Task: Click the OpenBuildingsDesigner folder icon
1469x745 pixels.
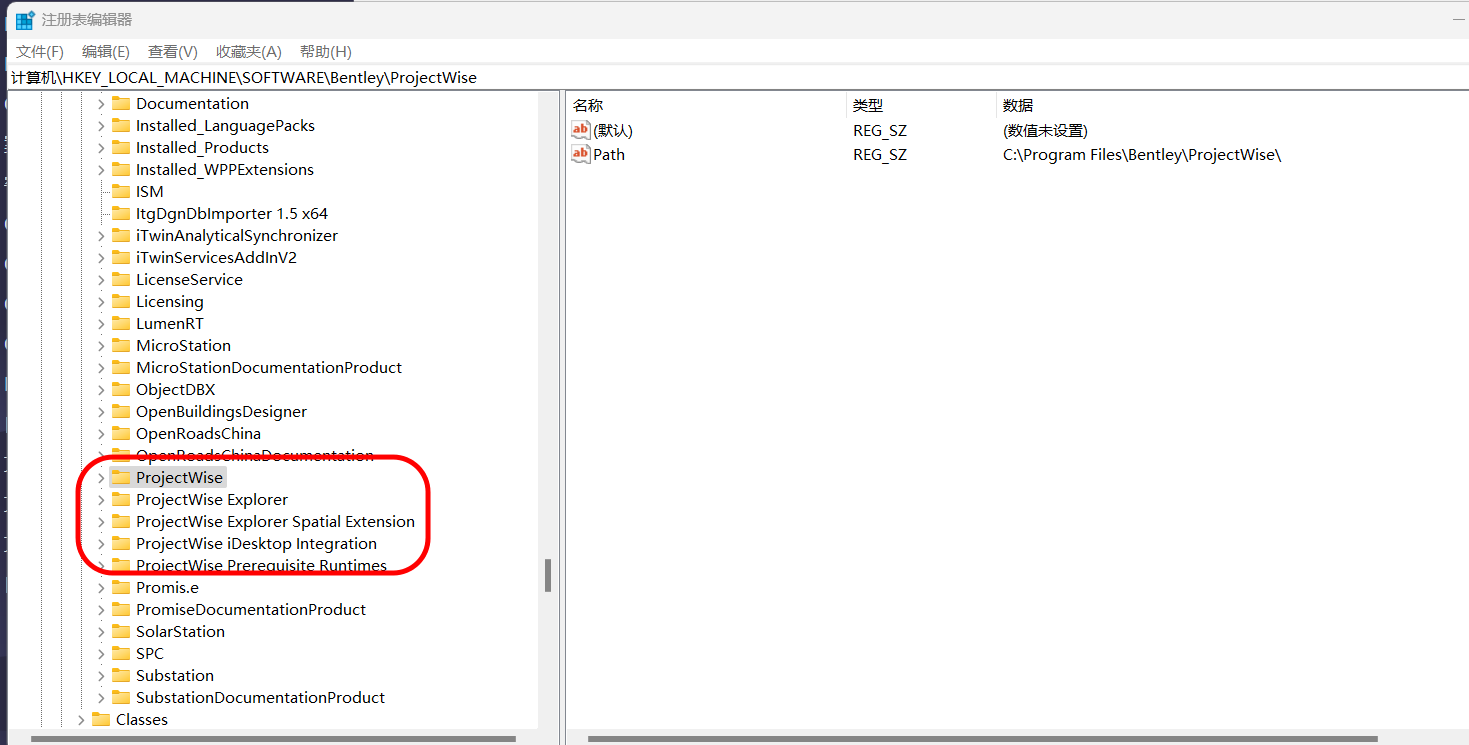Action: pyautogui.click(x=121, y=411)
